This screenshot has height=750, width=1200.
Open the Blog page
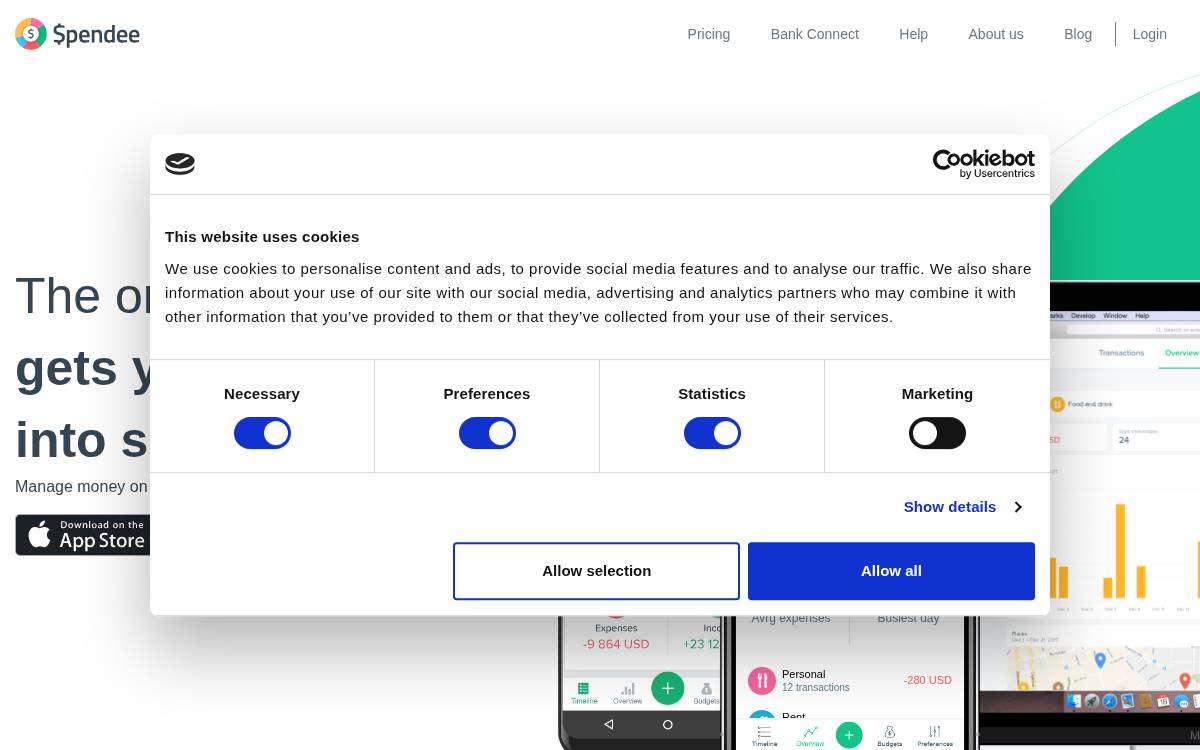pyautogui.click(x=1078, y=34)
